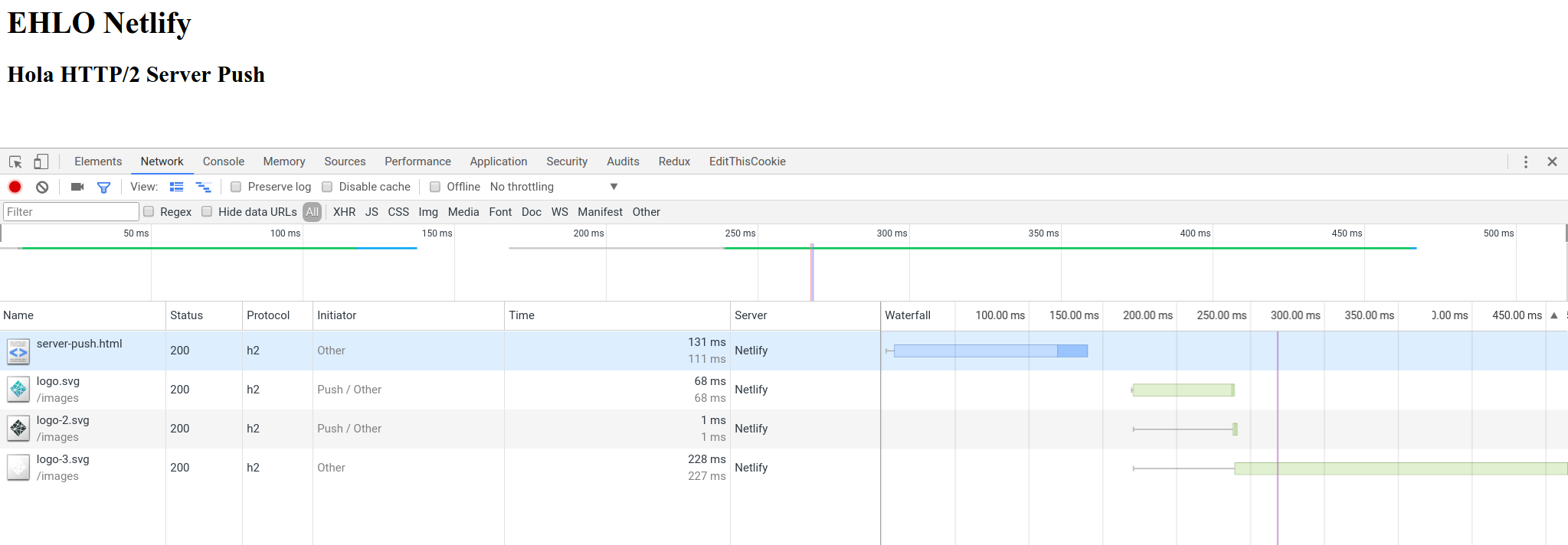Click the capture screenshots camera icon
Screen dimensions: 1568x545
(x=77, y=187)
